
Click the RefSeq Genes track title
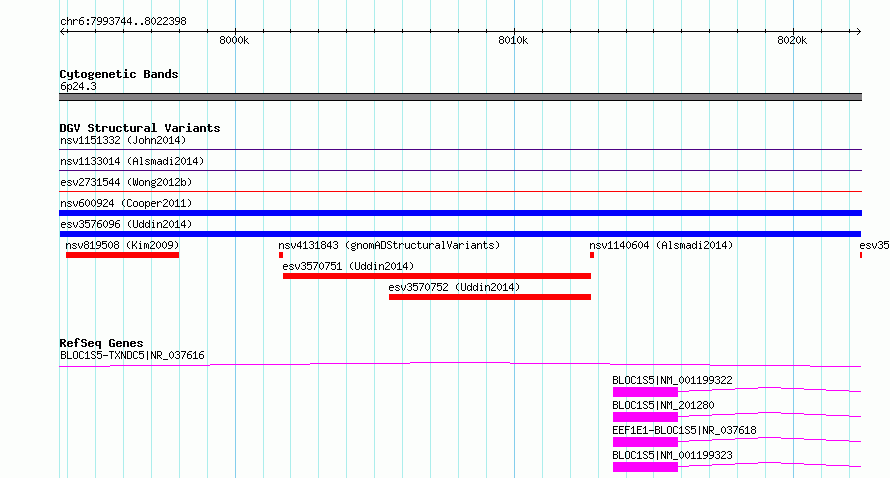point(101,343)
